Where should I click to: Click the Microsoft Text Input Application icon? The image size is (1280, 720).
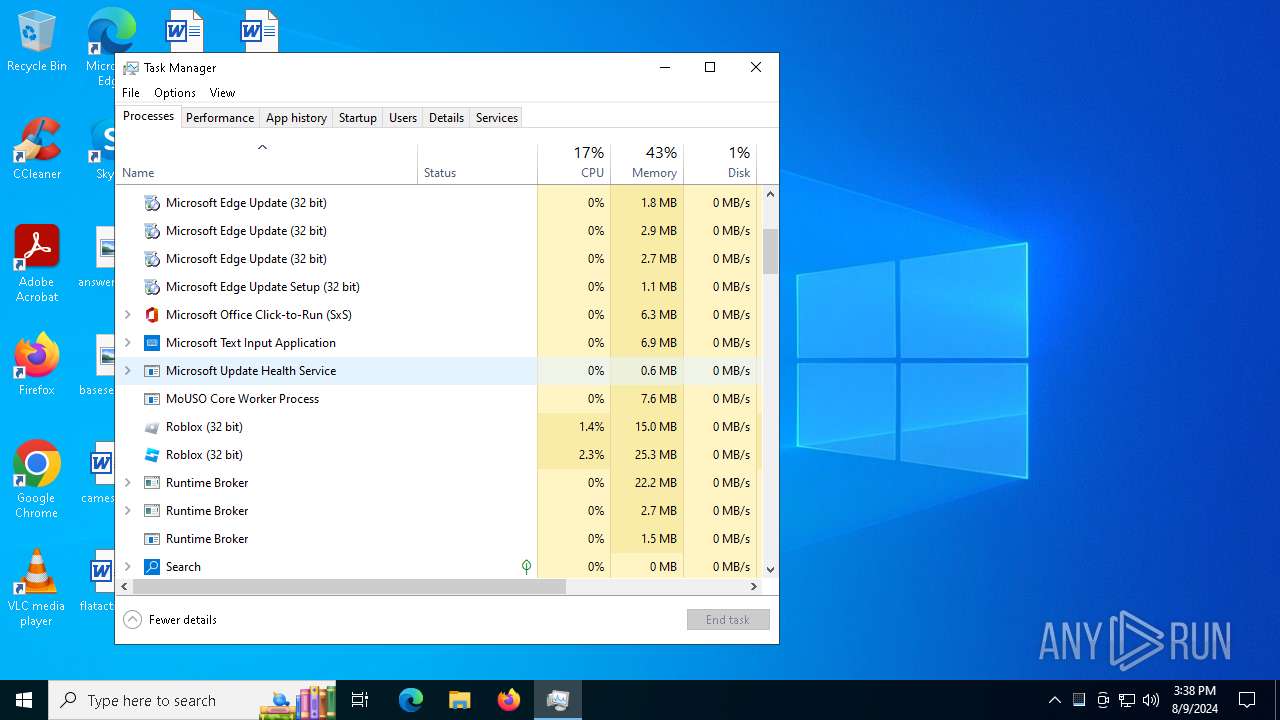[x=152, y=343]
